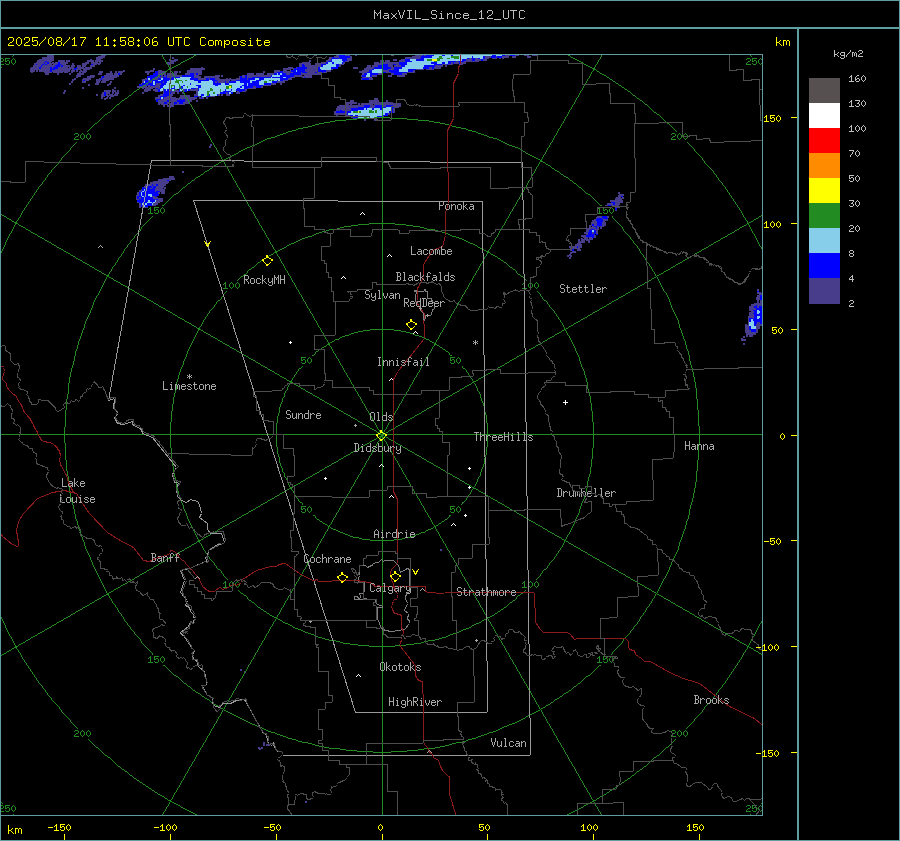Click the echo cell at the east map edge
Viewport: 900px width, 841px height.
754,315
